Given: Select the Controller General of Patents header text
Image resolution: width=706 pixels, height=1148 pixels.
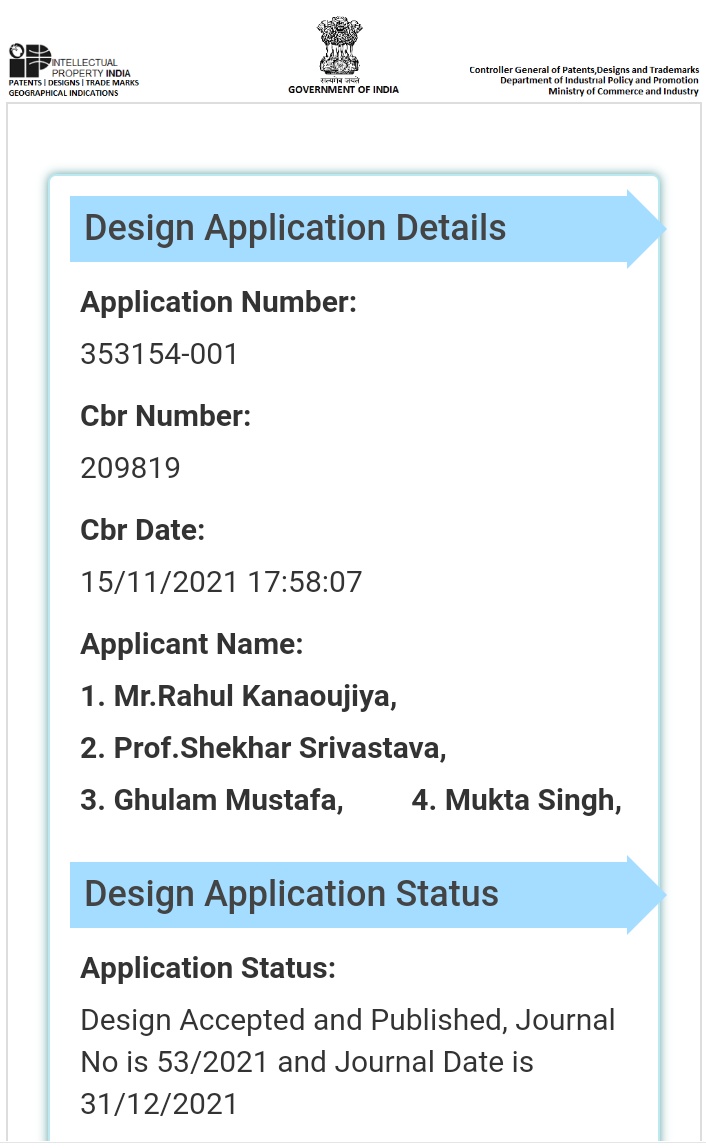Looking at the screenshot, I should tap(584, 81).
